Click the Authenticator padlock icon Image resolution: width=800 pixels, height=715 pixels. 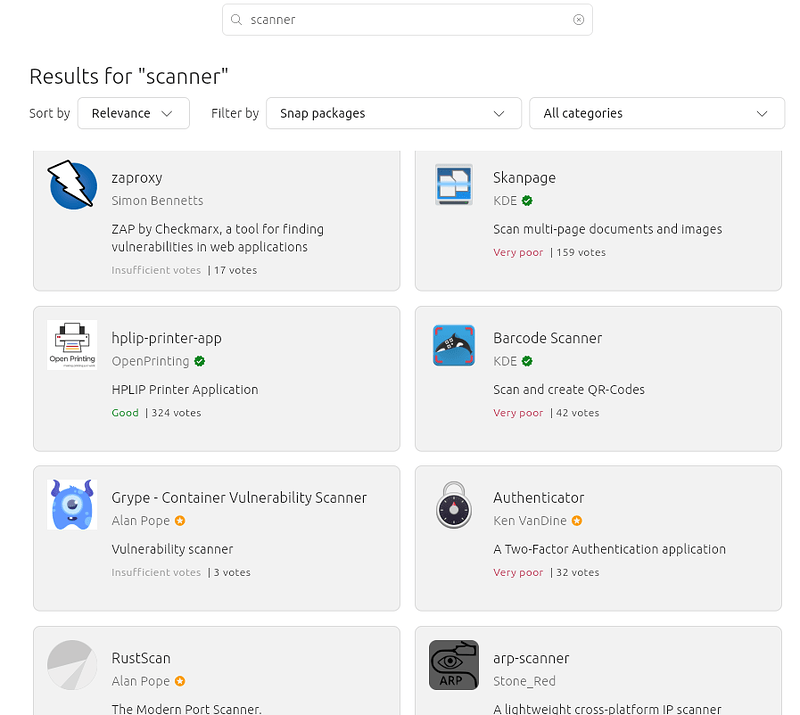coord(454,505)
